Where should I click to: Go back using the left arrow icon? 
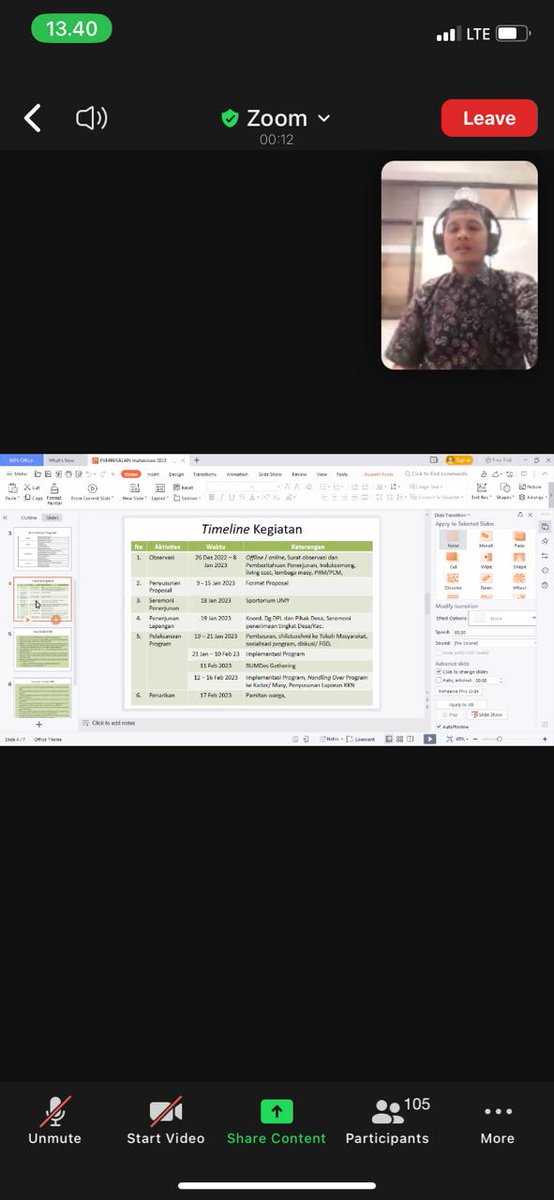(32, 118)
